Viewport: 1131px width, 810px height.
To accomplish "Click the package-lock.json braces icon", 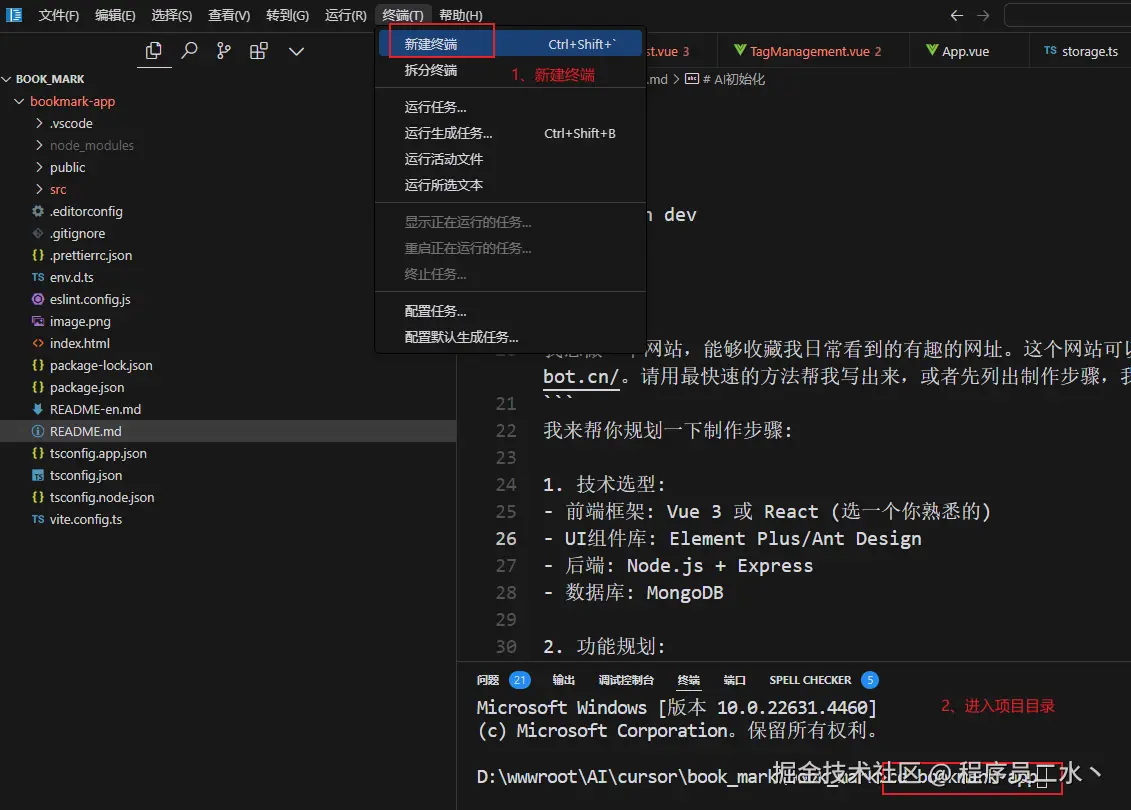I will coord(38,365).
